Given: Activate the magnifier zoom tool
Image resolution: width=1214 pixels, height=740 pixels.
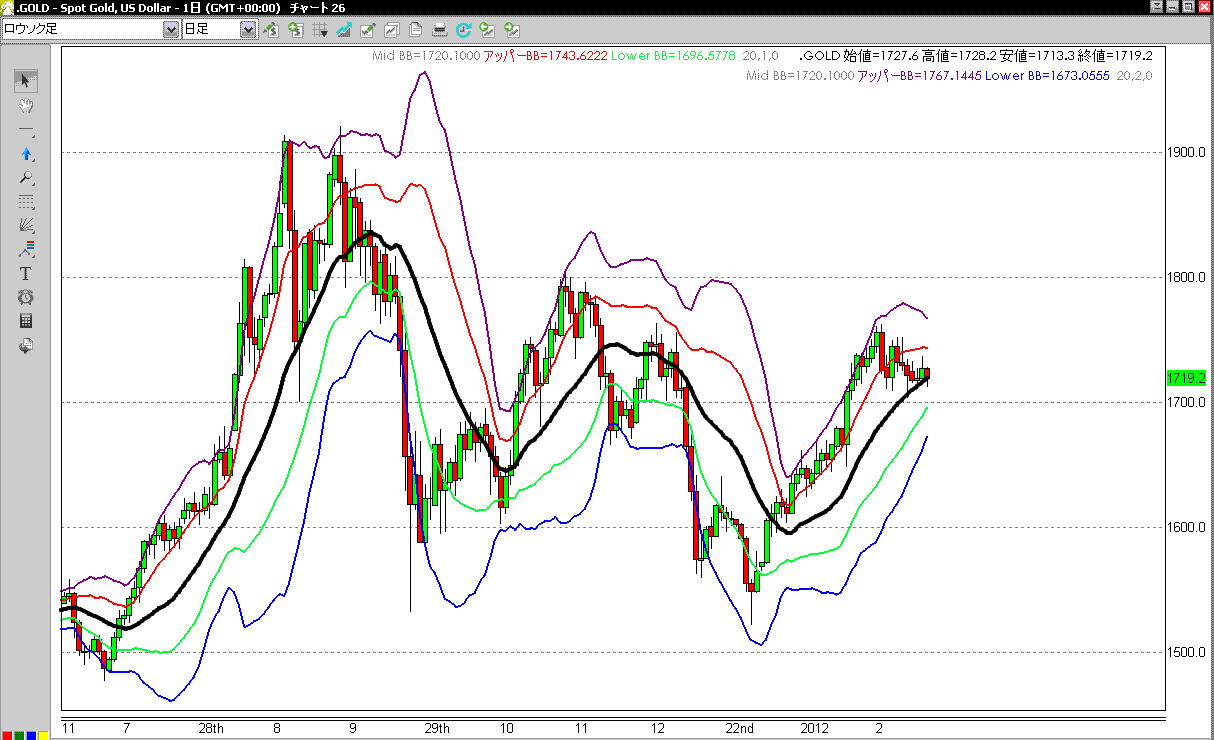Looking at the screenshot, I should (x=26, y=178).
